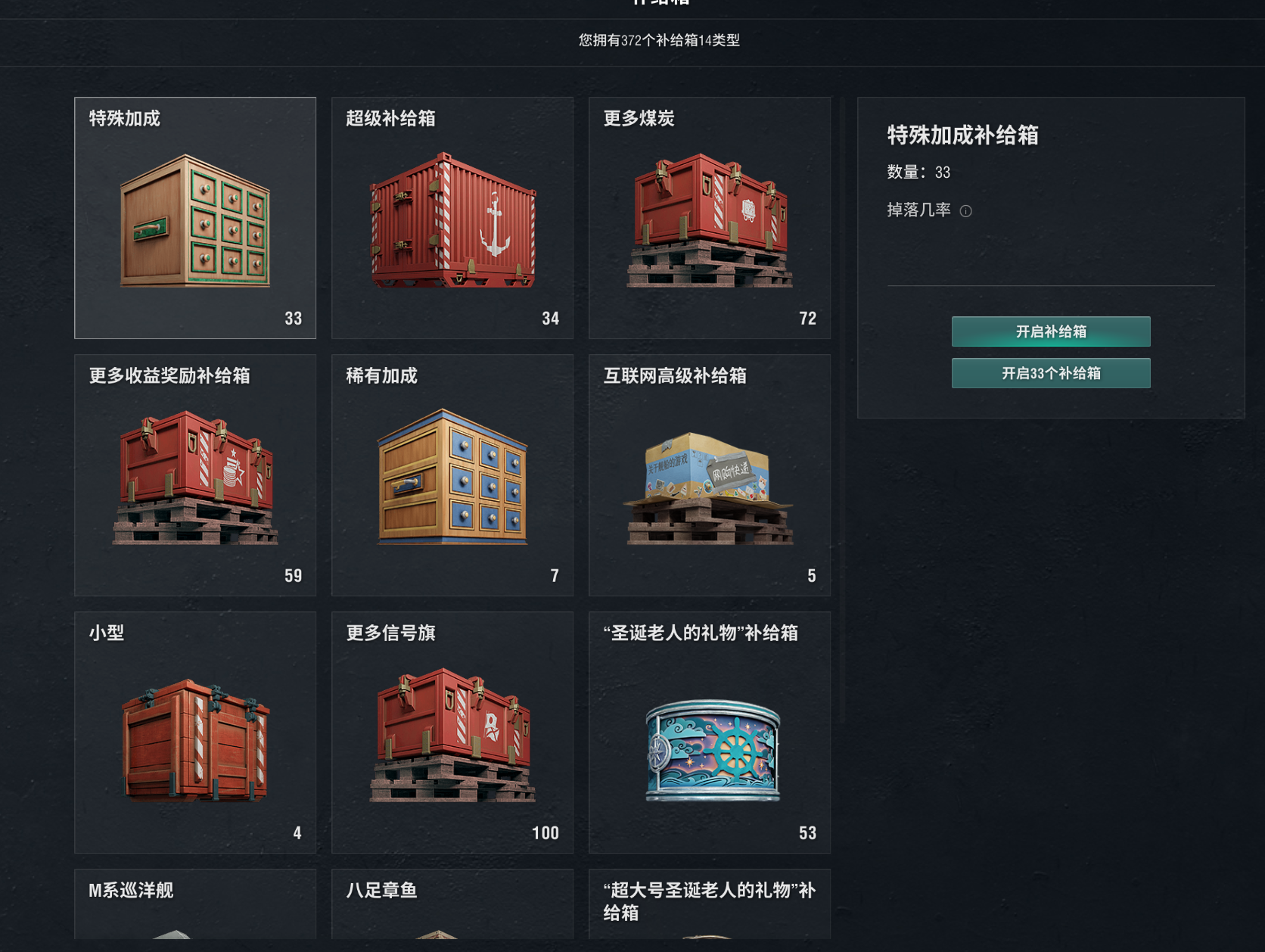Select the 超大号圣诞老人的礼物 container tile
The height and width of the screenshot is (952, 1265).
pos(710,904)
